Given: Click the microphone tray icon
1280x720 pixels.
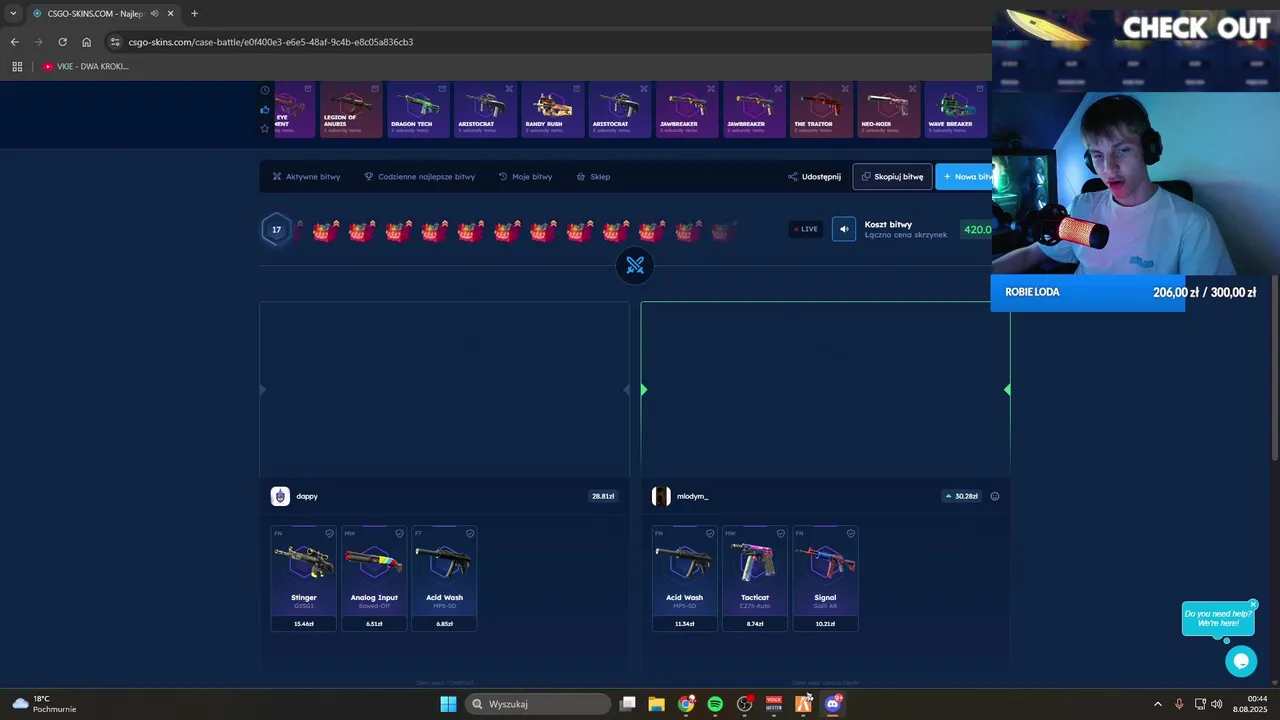Looking at the screenshot, I should pyautogui.click(x=1179, y=704).
